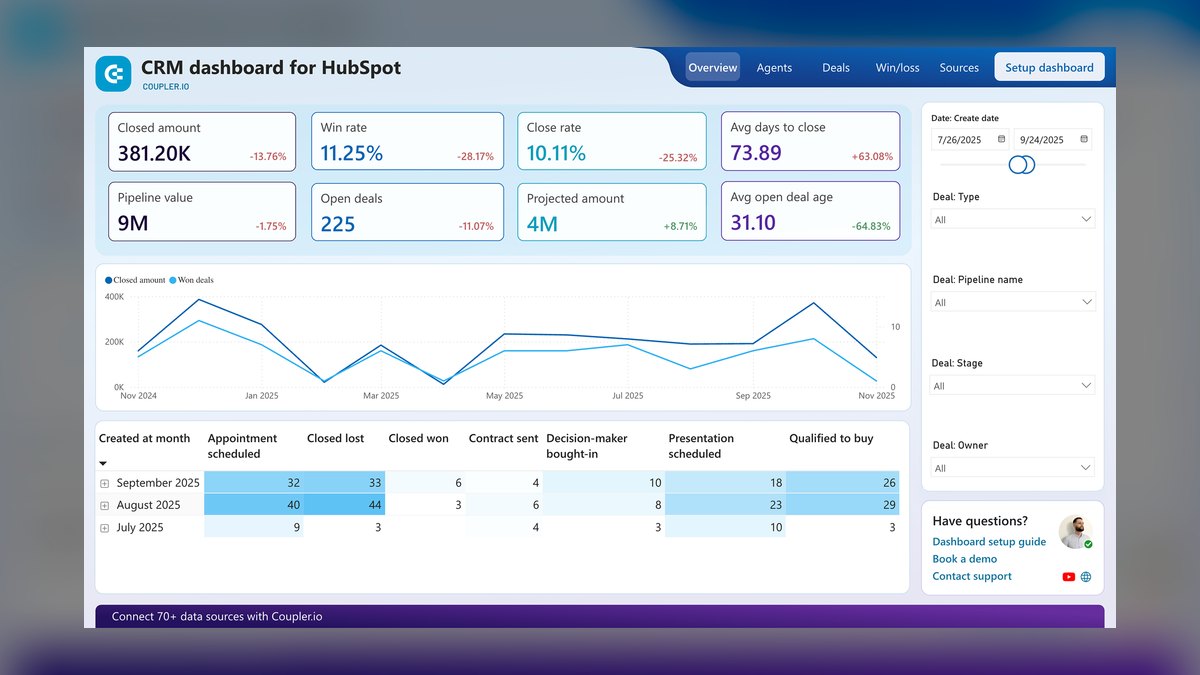1200x675 pixels.
Task: Open the Dashboard setup guide link
Action: click(x=989, y=542)
